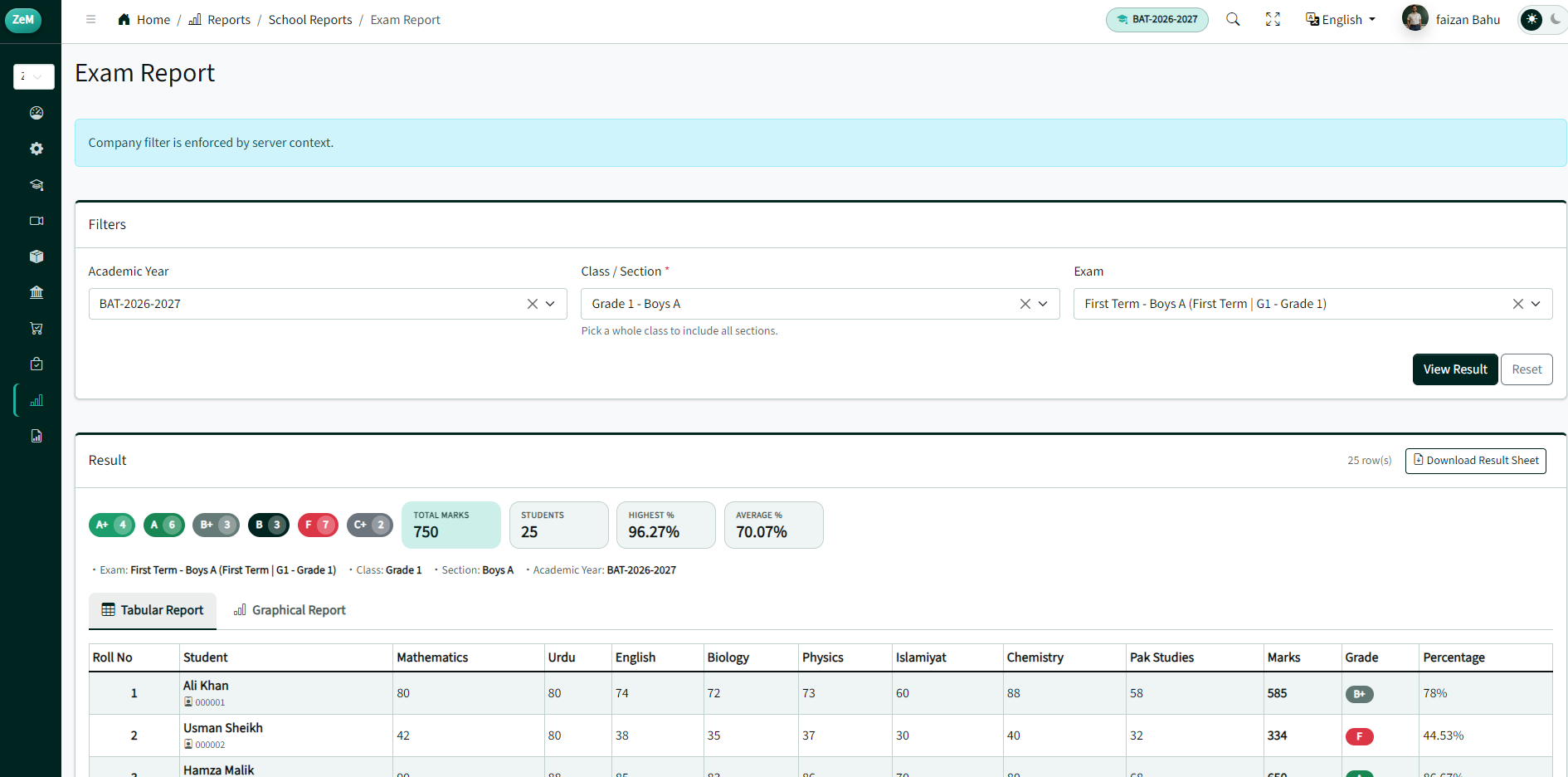Clear the Exam selection
The image size is (1568, 777).
click(1518, 304)
